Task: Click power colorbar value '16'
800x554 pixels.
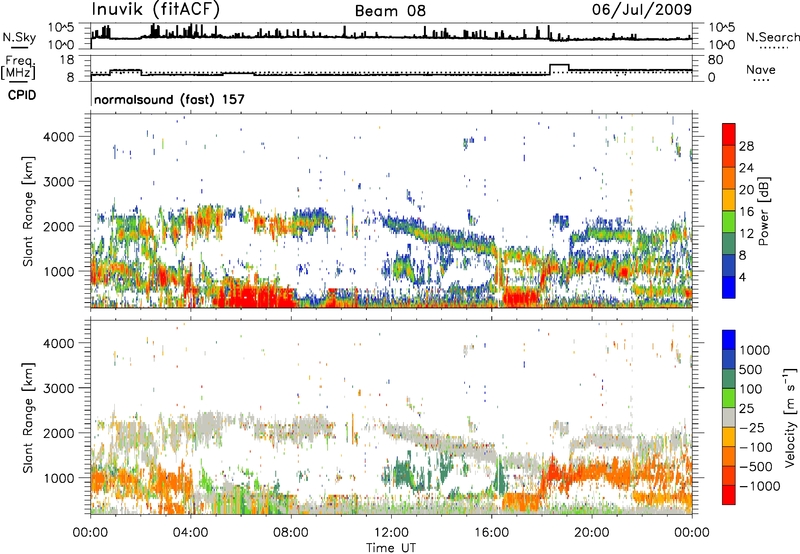Action: [746, 212]
